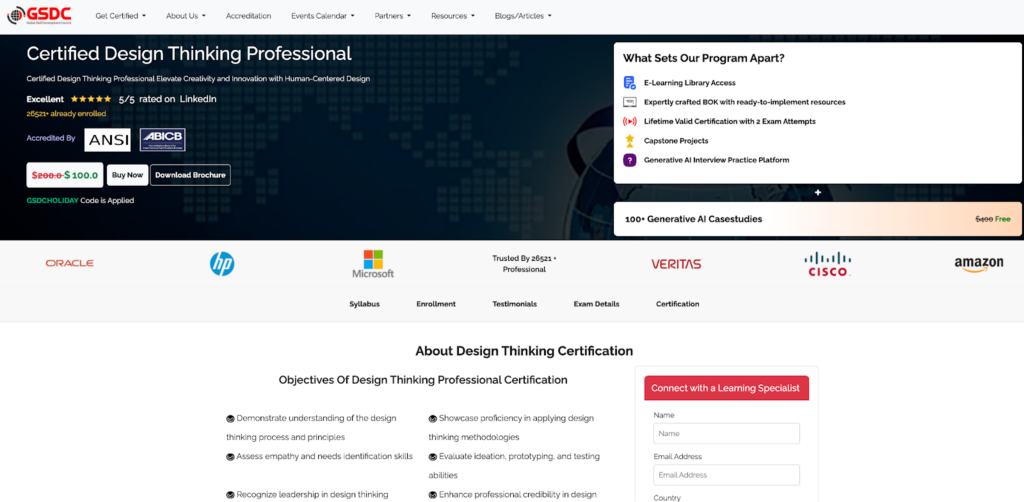Click the Trusted By 26521+ Professional text
This screenshot has height=502, width=1024.
point(524,264)
